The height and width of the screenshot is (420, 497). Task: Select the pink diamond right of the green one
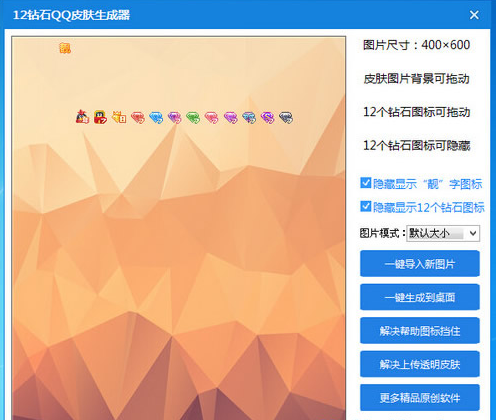(x=211, y=118)
